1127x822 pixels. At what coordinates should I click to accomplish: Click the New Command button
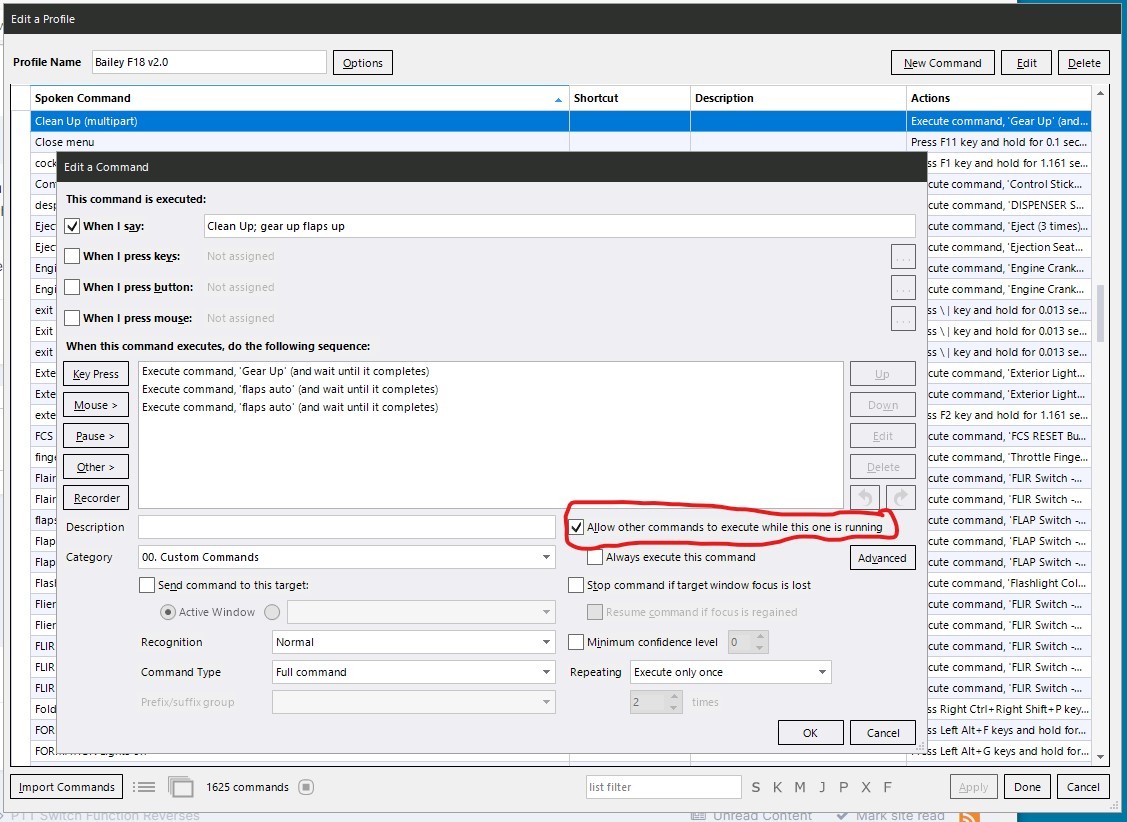click(942, 63)
